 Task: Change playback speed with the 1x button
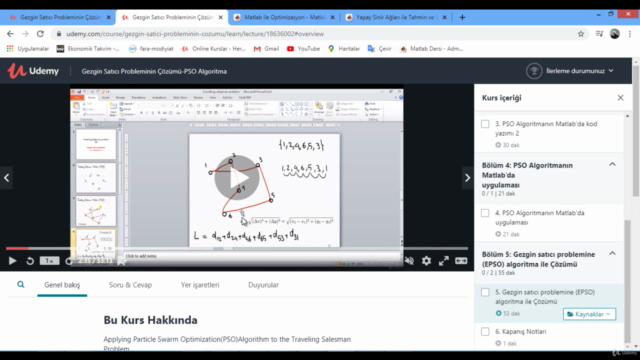pos(49,261)
